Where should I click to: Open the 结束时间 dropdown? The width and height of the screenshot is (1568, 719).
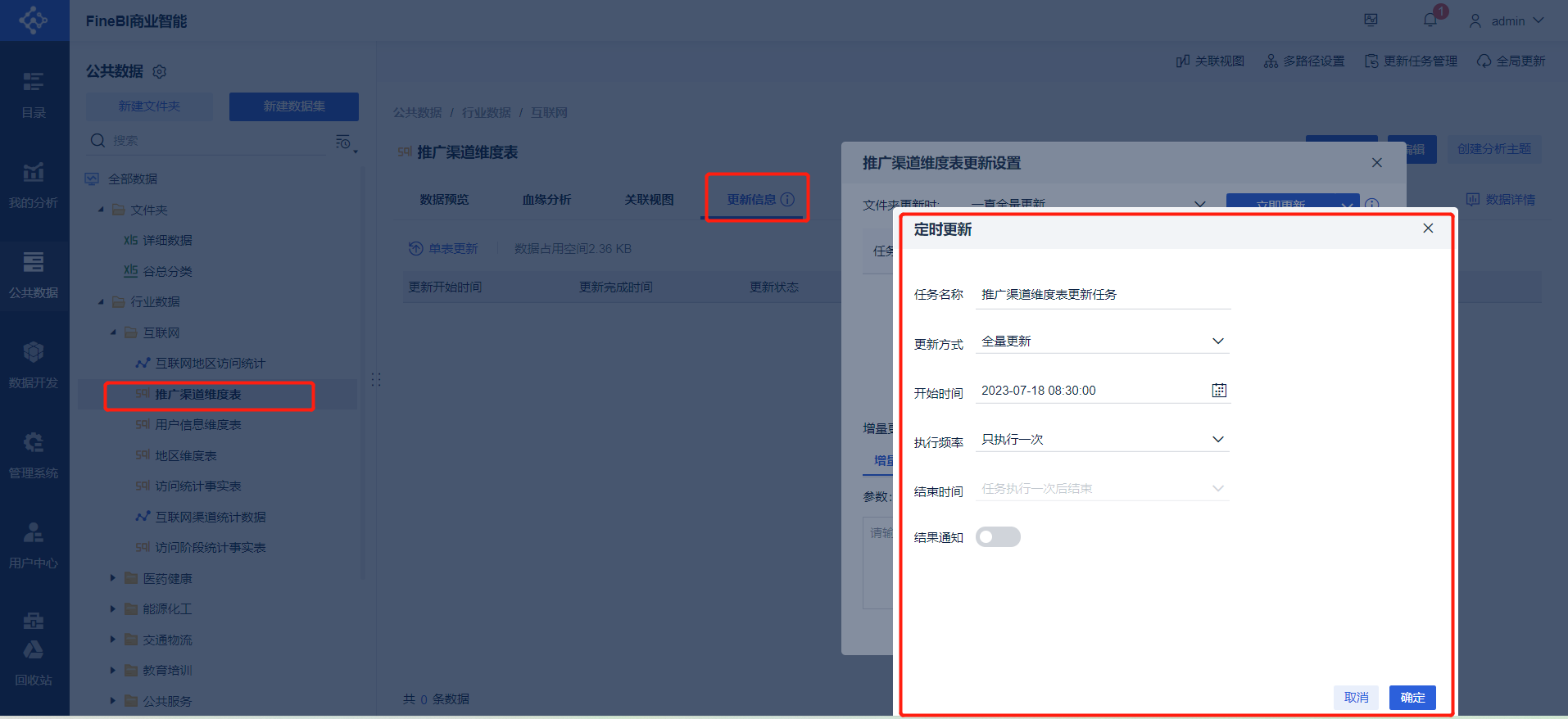point(1103,488)
